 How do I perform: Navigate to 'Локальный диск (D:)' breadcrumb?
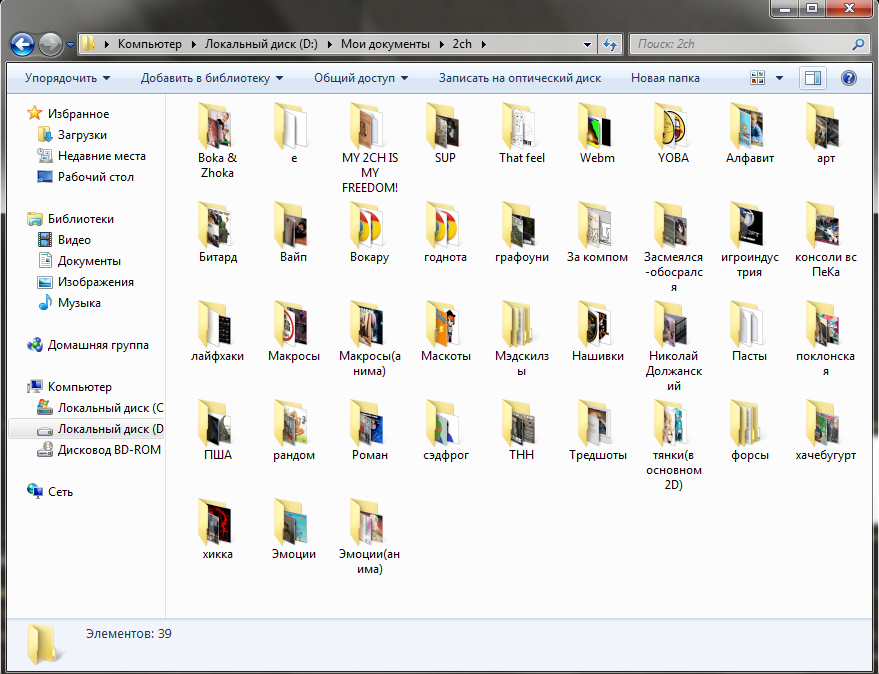point(261,44)
